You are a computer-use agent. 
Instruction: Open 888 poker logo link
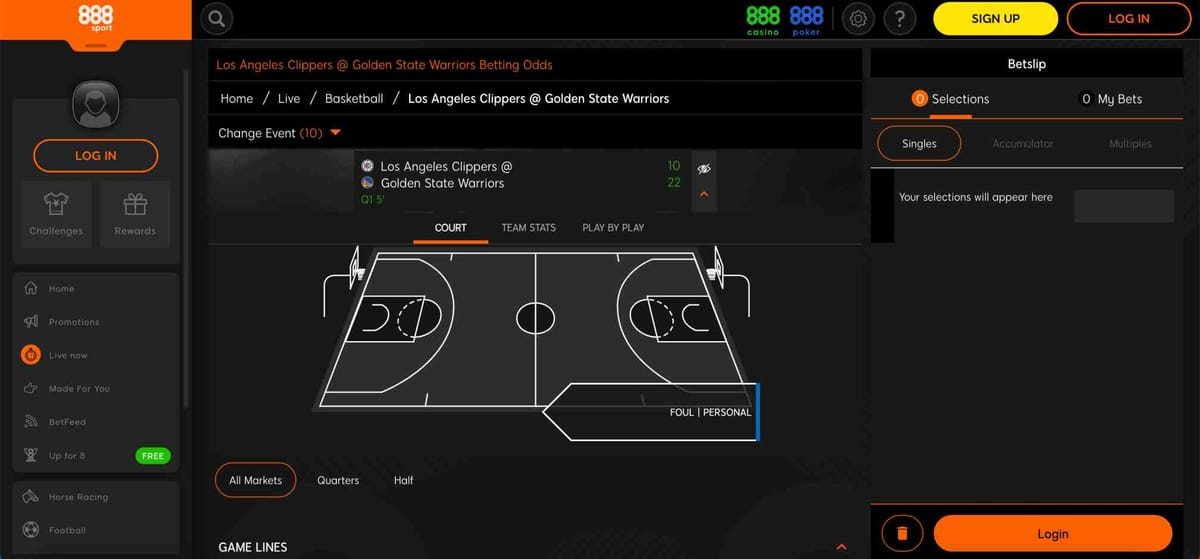pos(806,20)
